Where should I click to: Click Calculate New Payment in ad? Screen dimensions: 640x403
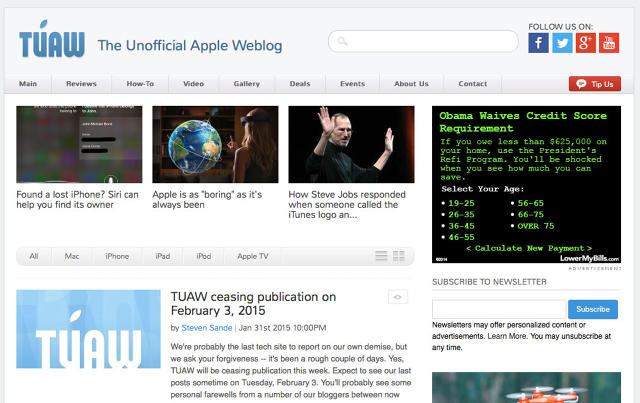[x=529, y=248]
